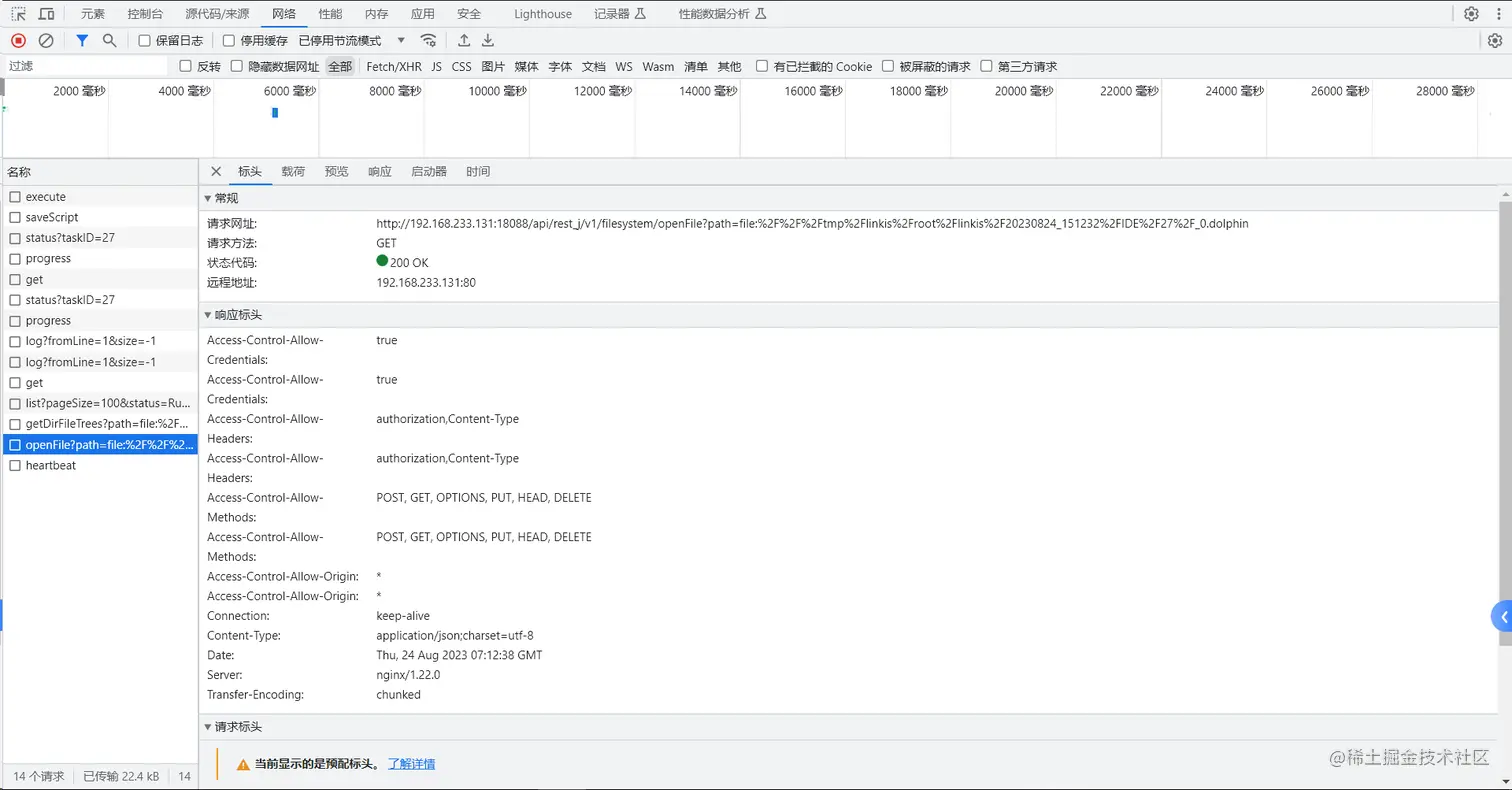This screenshot has width=1512, height=790.
Task: Select the saveScript request row
Action: coord(99,217)
